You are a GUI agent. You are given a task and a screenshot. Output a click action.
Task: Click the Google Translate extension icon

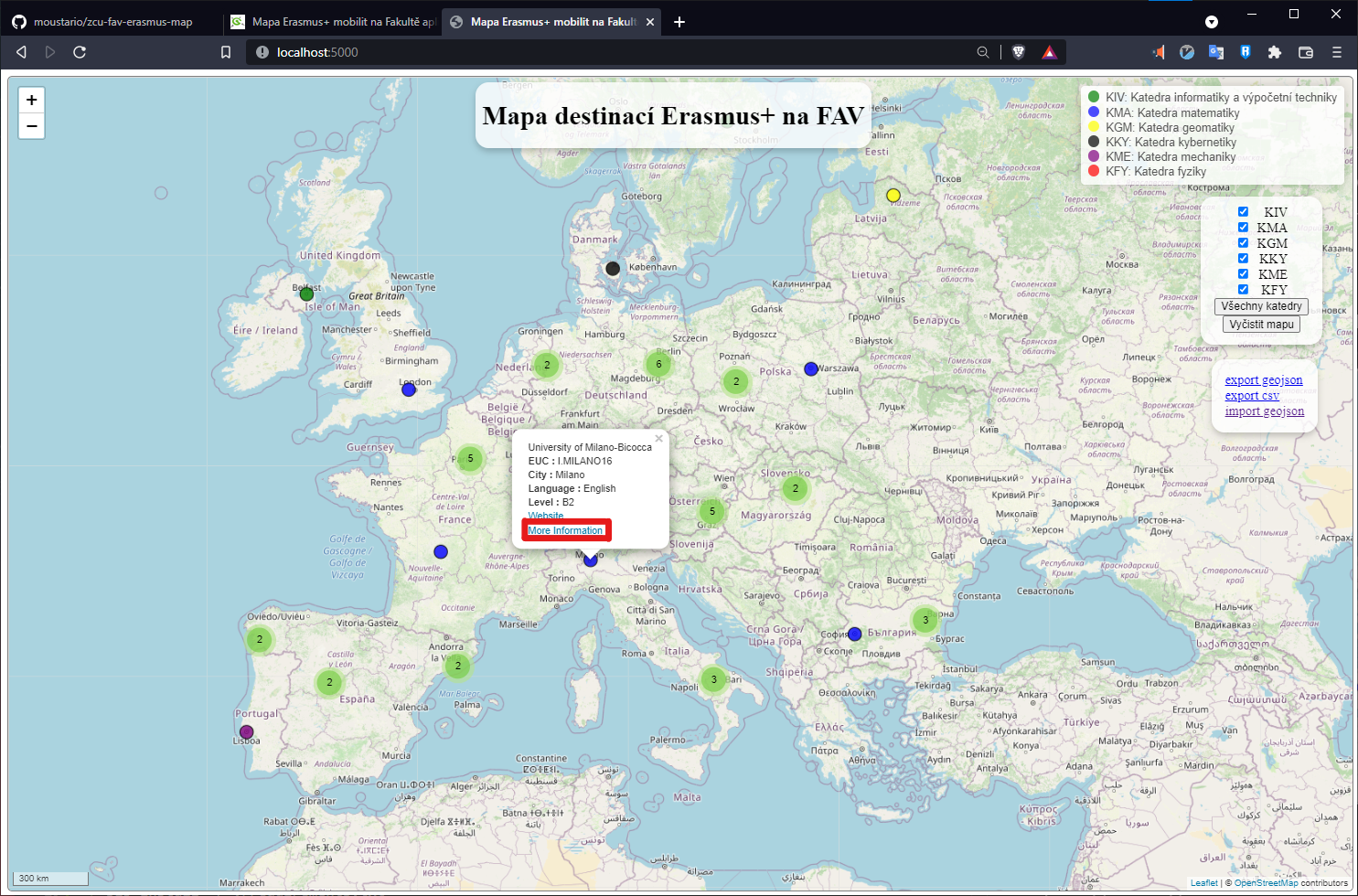[x=1216, y=52]
